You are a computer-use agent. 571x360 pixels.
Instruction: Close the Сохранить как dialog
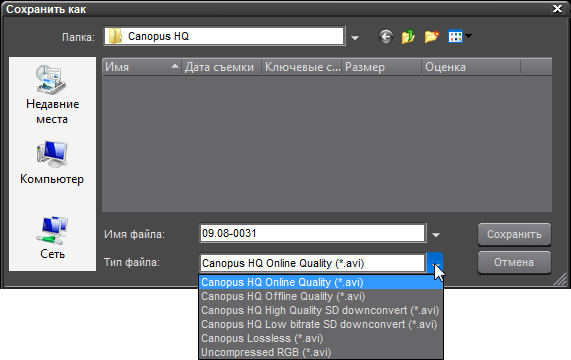point(558,9)
